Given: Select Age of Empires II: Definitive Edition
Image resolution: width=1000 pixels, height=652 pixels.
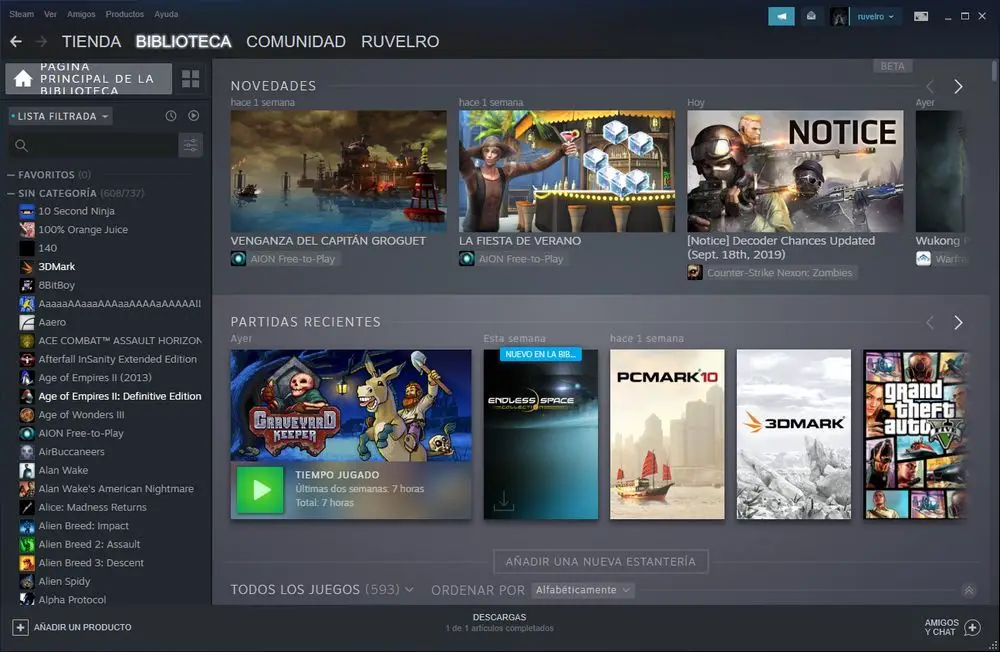Looking at the screenshot, I should tap(120, 396).
